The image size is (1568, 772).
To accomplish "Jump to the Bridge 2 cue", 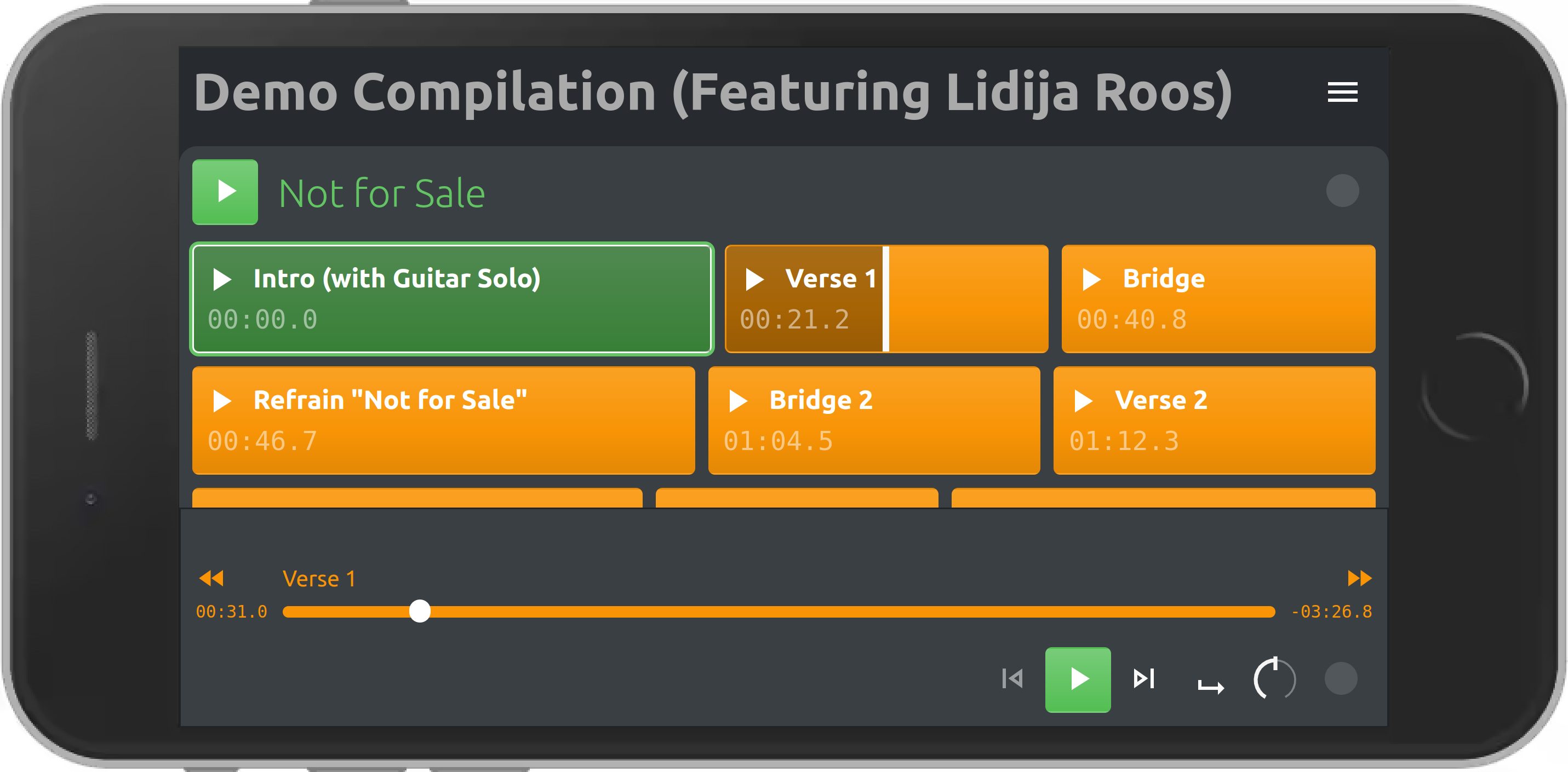I will click(x=873, y=420).
